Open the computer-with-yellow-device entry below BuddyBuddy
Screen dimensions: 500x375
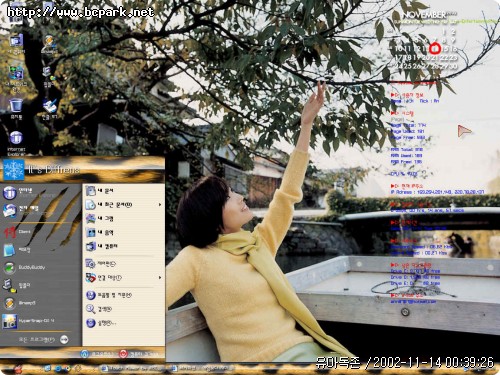point(17,285)
